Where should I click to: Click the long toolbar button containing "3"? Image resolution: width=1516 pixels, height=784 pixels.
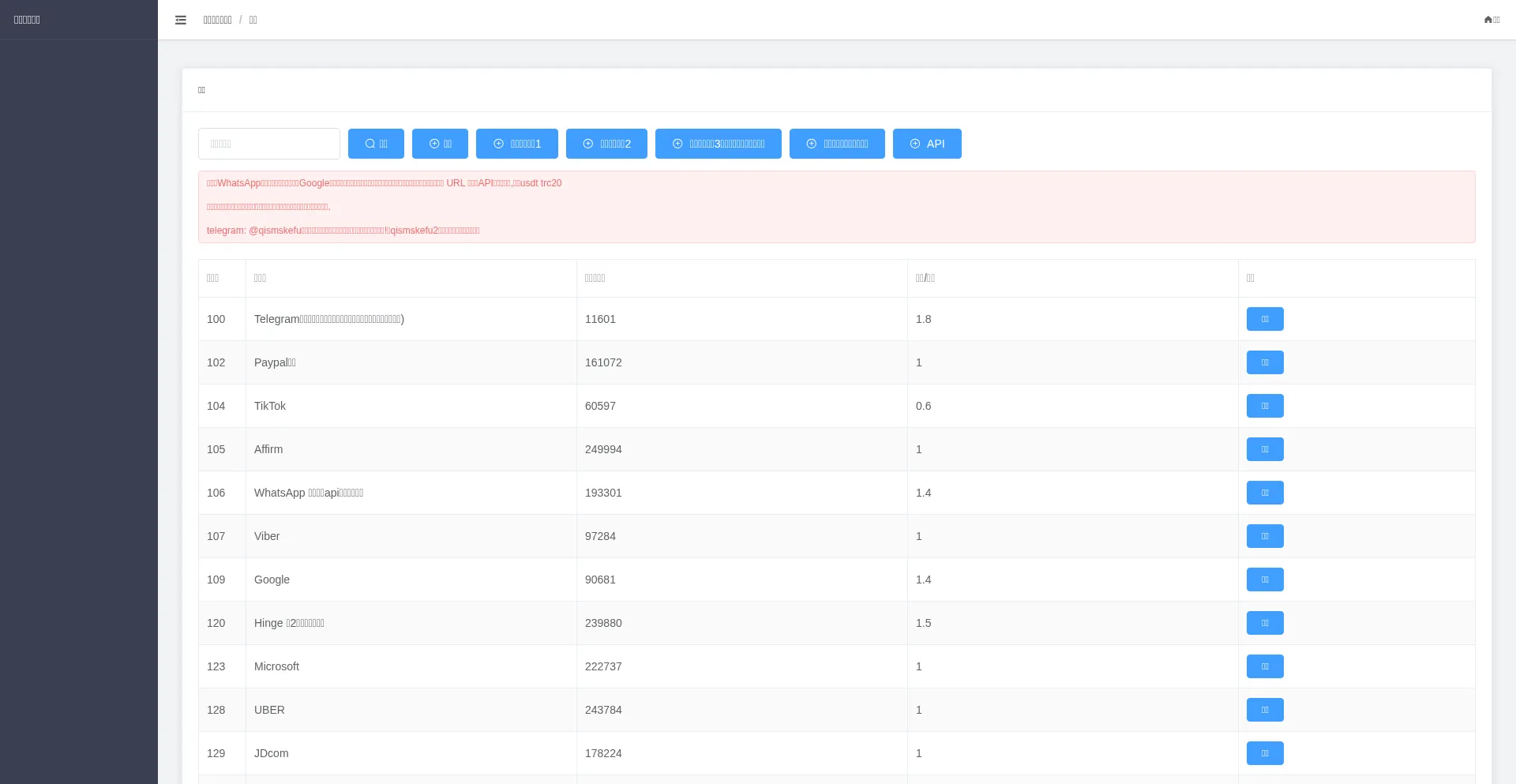pos(718,144)
